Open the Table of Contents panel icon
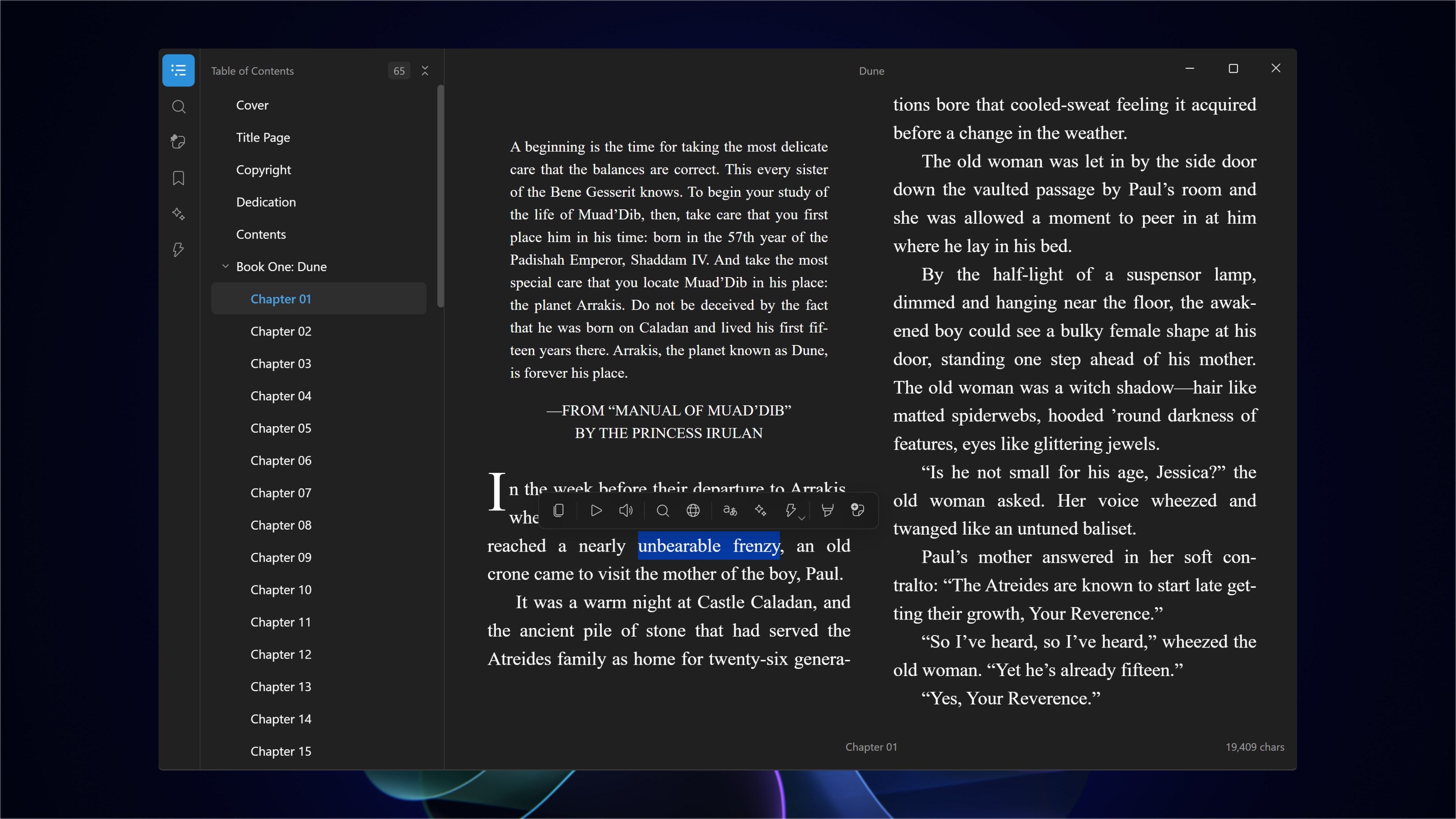1456x819 pixels. coord(179,71)
